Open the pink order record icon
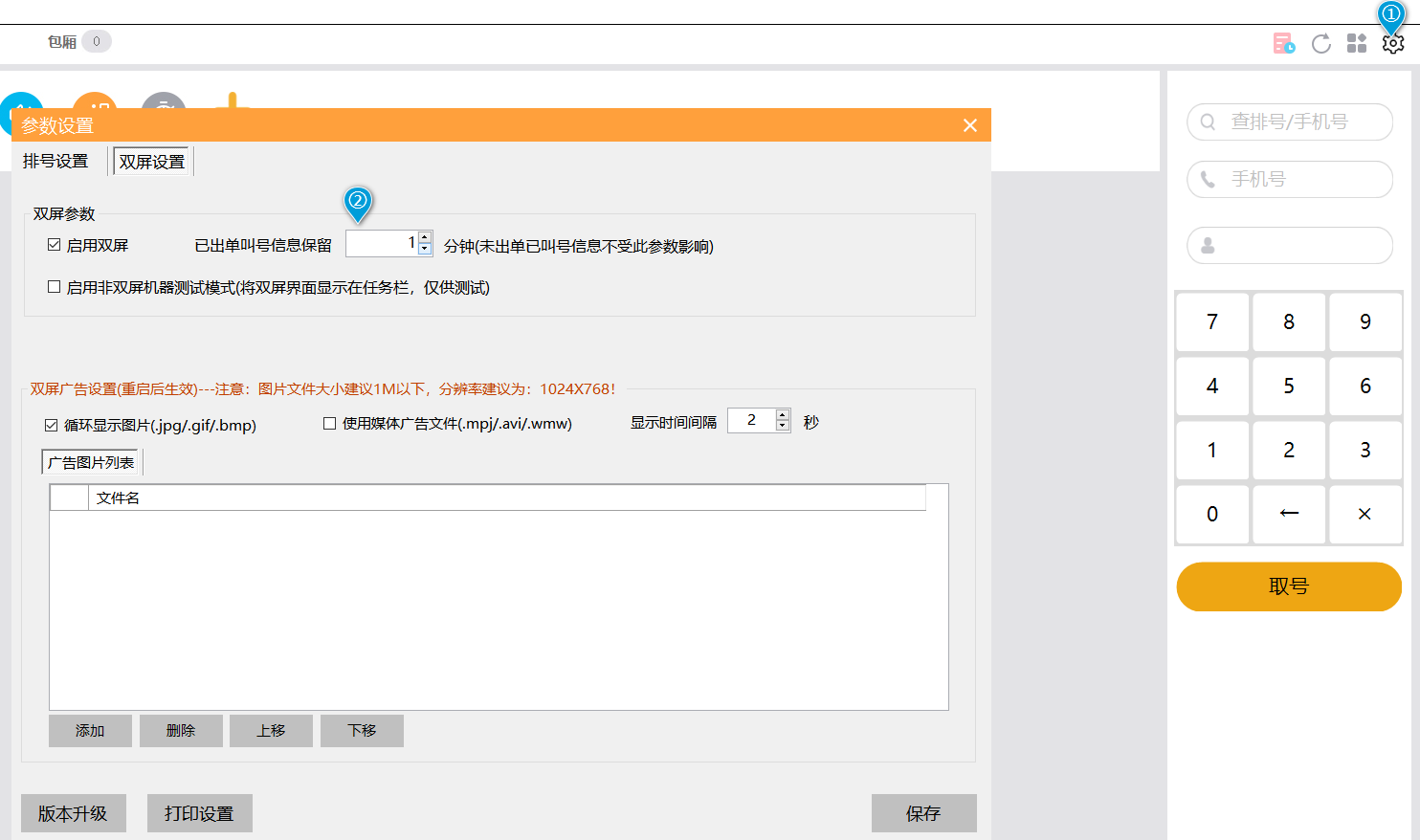Image resolution: width=1420 pixels, height=840 pixels. tap(1283, 44)
